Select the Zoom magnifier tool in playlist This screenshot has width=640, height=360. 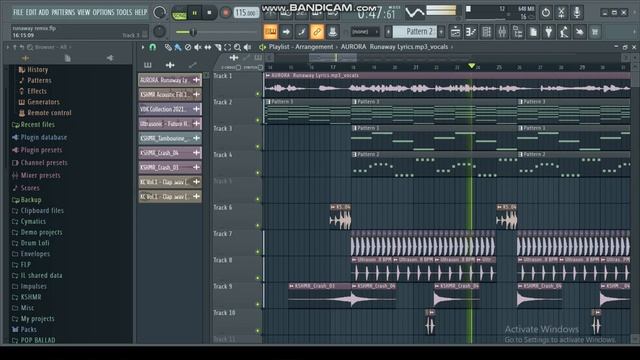click(238, 47)
